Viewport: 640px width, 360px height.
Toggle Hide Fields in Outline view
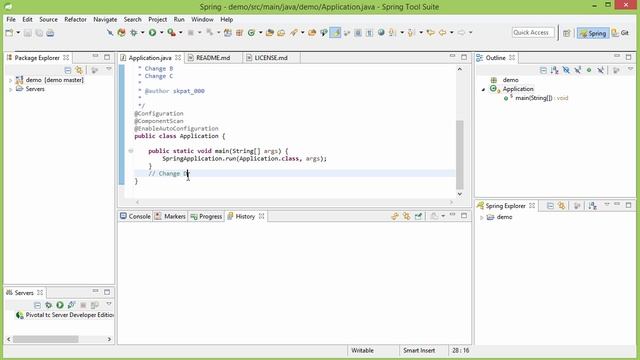(x=566, y=70)
